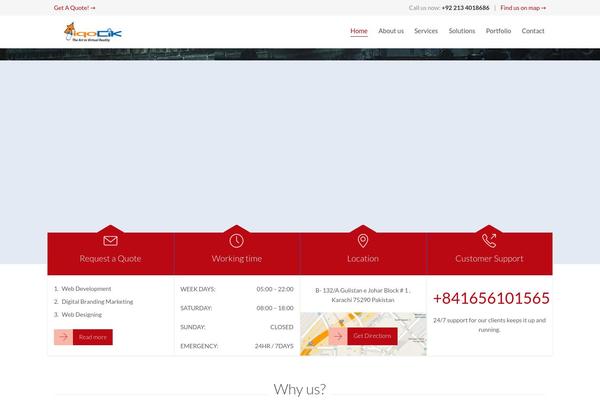Click the WEEK DAYS: label
The height and width of the screenshot is (400, 600).
point(197,289)
